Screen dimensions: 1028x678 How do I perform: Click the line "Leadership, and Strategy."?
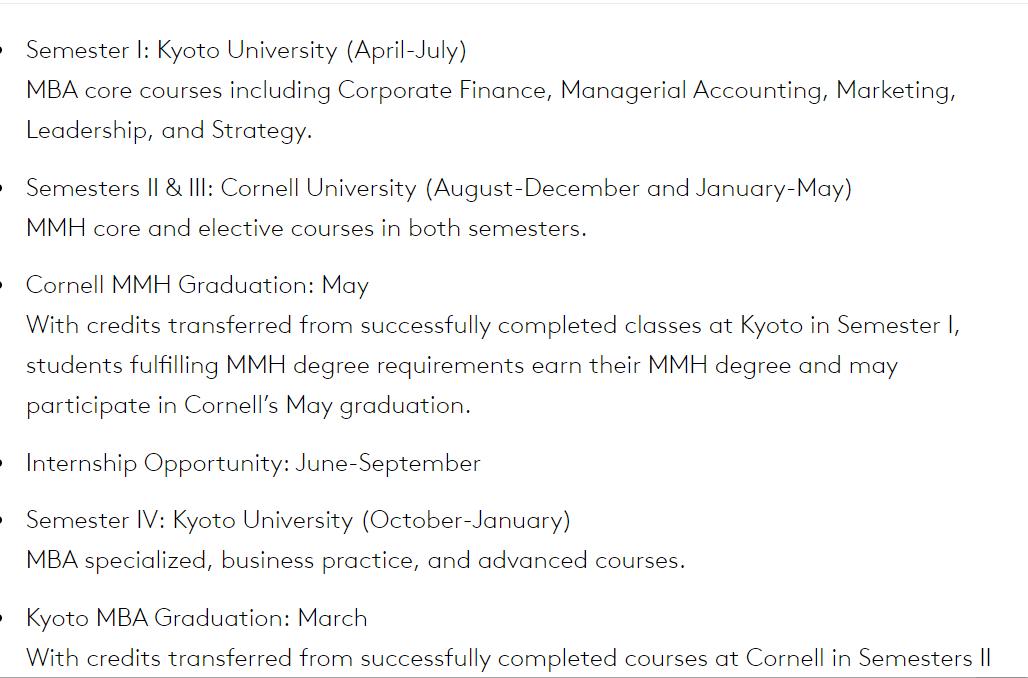[169, 130]
